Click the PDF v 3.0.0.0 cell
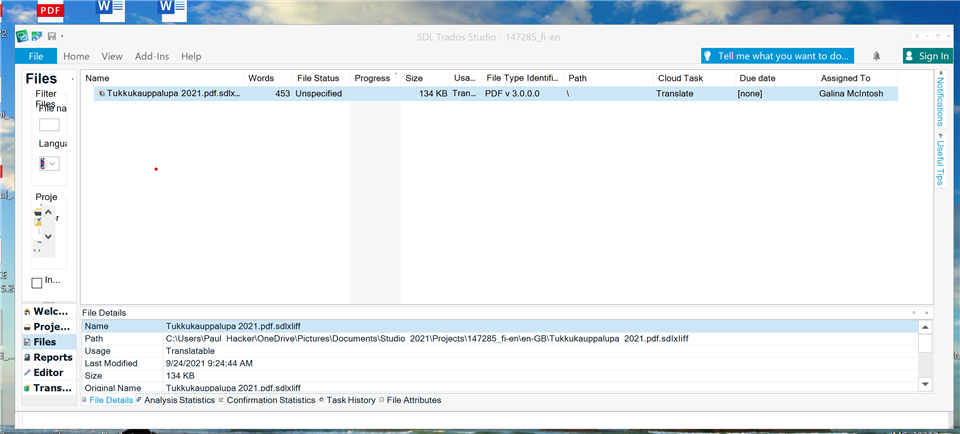Image resolution: width=960 pixels, height=434 pixels. tap(512, 94)
